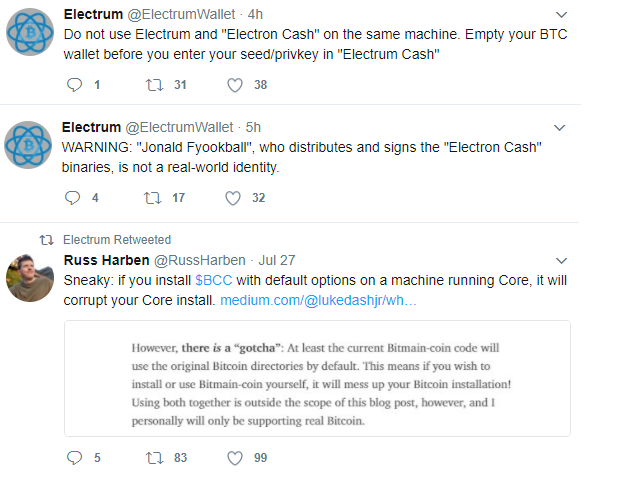Retweet the 'Jonald Fyookball' warning tweet
This screenshot has width=629, height=488.
coord(154,198)
